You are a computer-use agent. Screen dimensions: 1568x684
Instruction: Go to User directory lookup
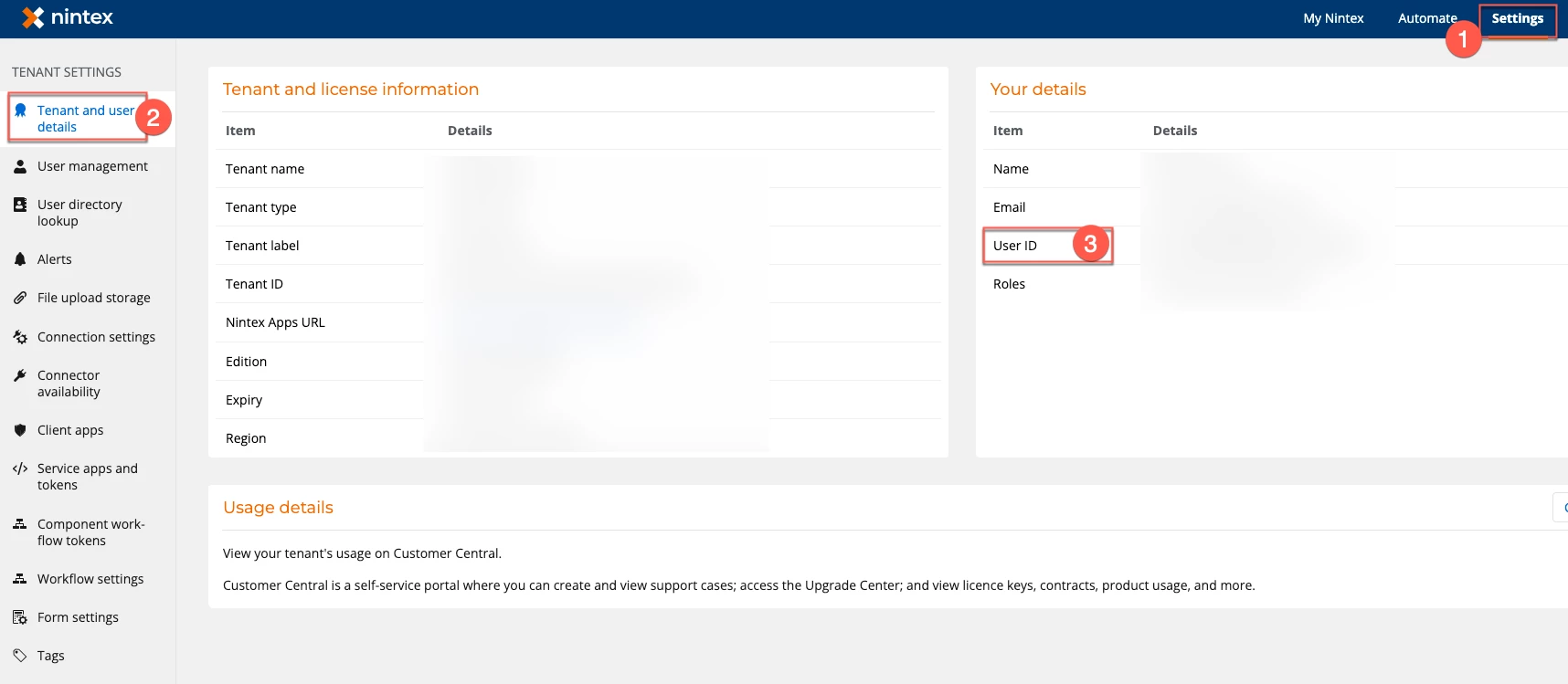(79, 213)
